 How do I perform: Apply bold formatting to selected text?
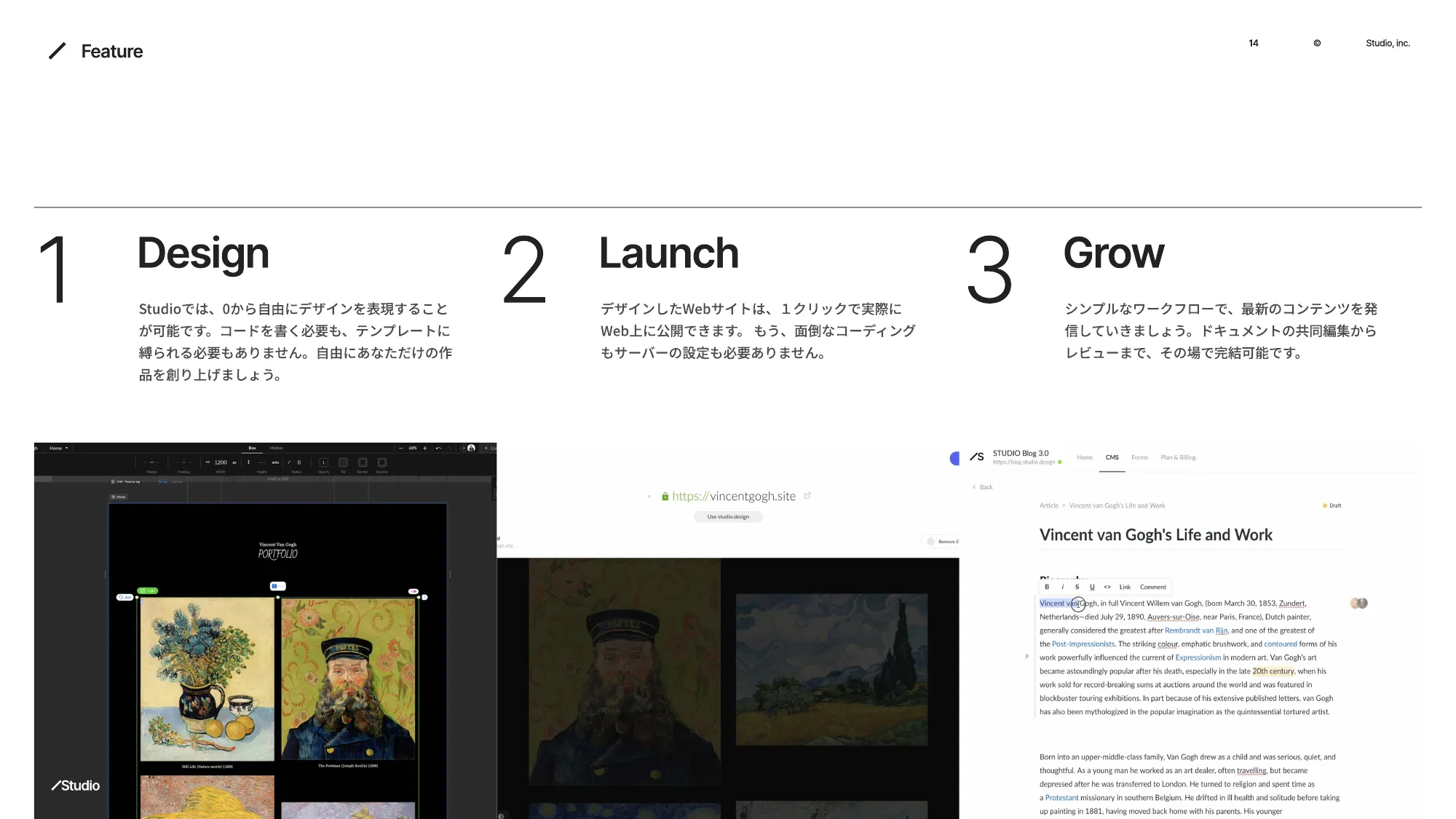click(1047, 587)
